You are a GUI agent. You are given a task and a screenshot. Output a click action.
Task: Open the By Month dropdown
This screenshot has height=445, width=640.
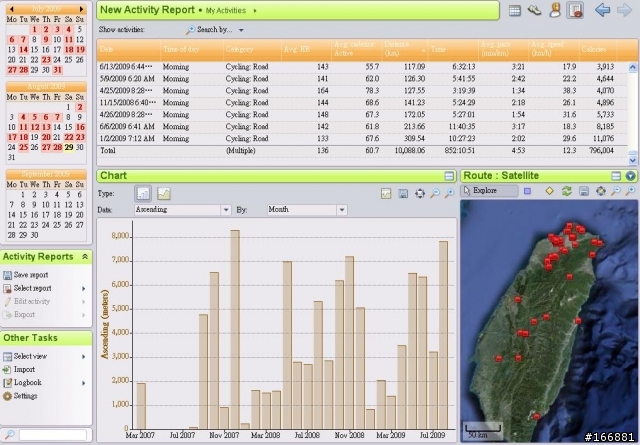[342, 210]
